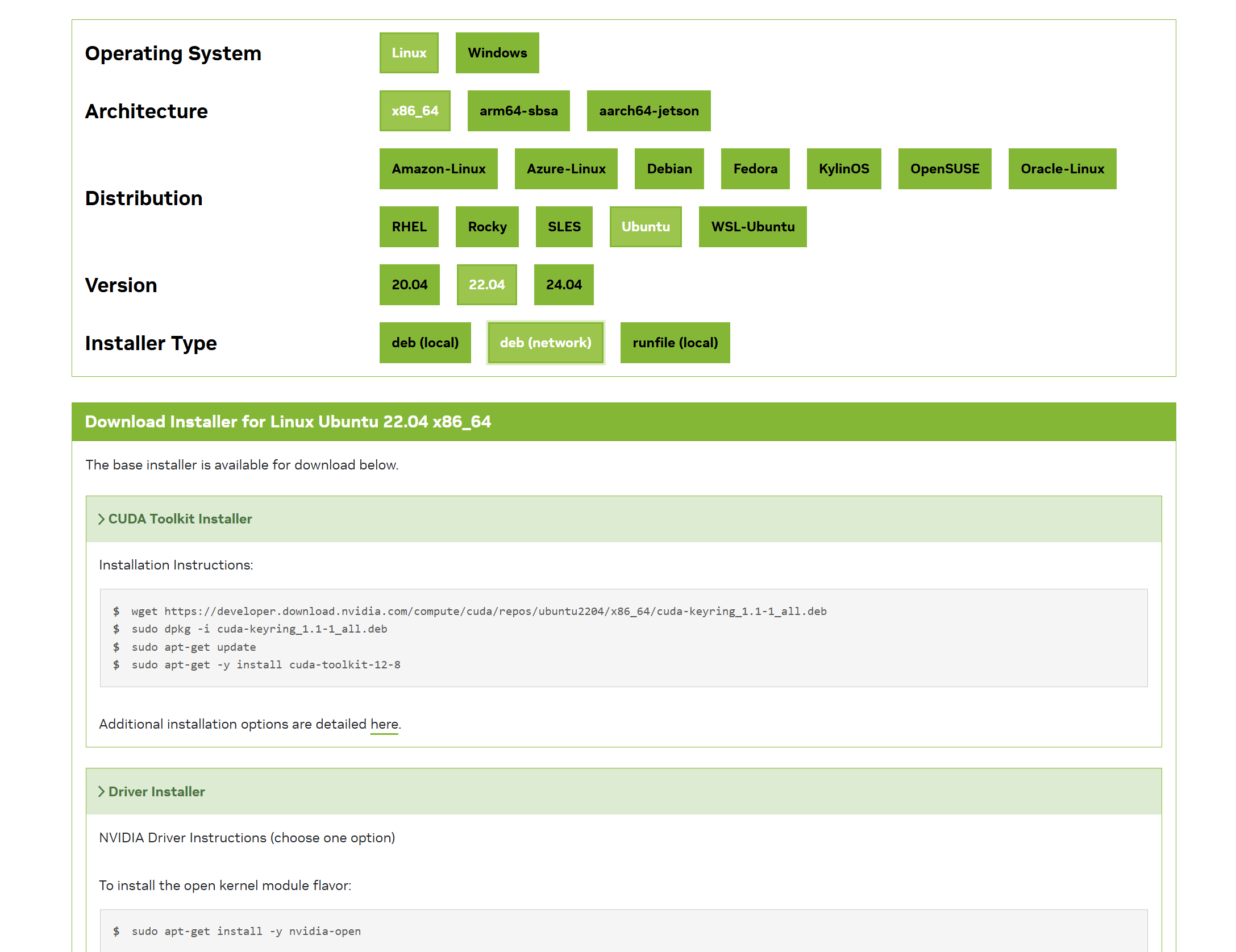The width and height of the screenshot is (1236, 952).
Task: Select version 20.04
Action: point(409,285)
